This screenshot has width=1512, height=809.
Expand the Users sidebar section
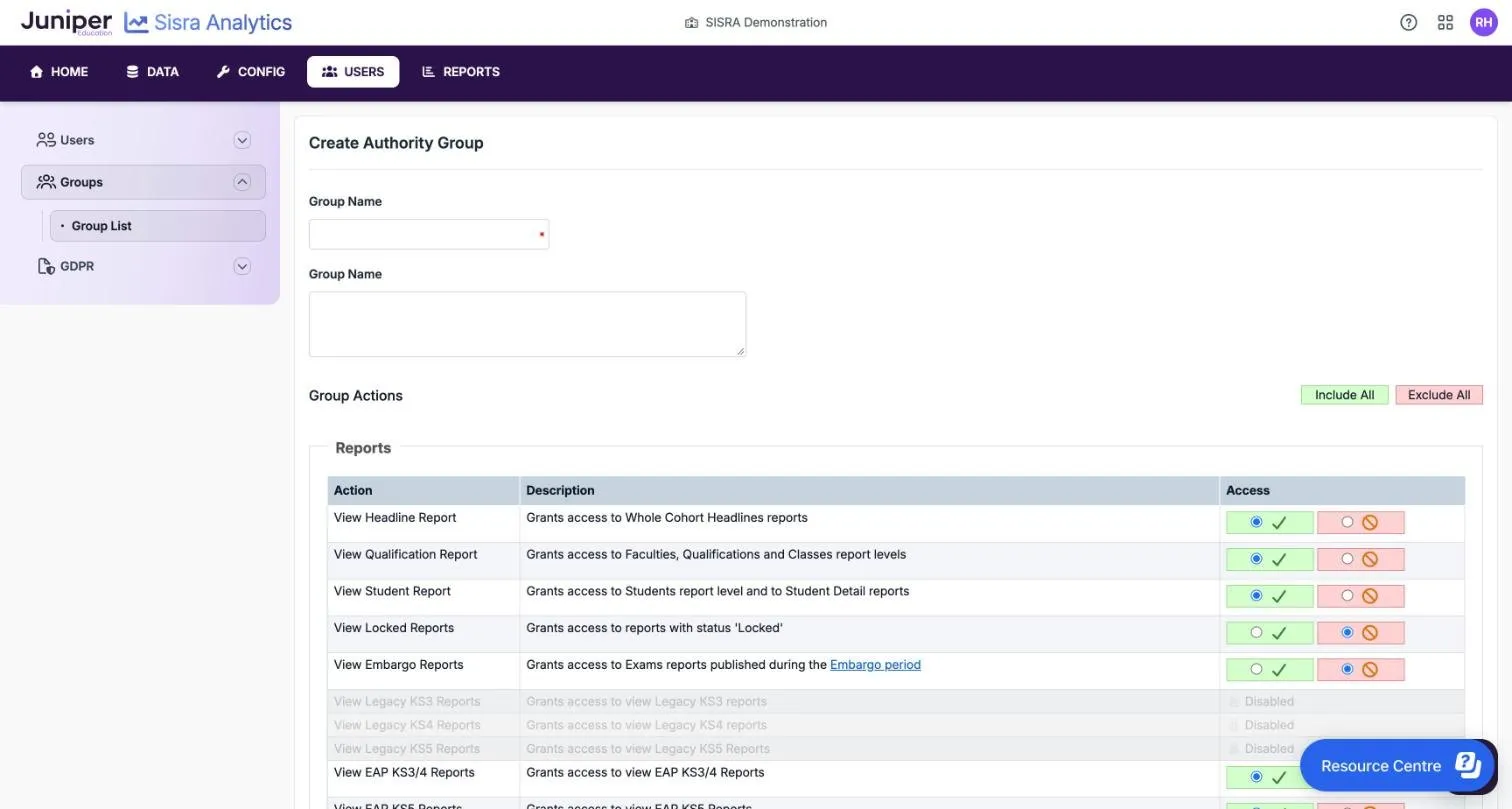point(242,140)
